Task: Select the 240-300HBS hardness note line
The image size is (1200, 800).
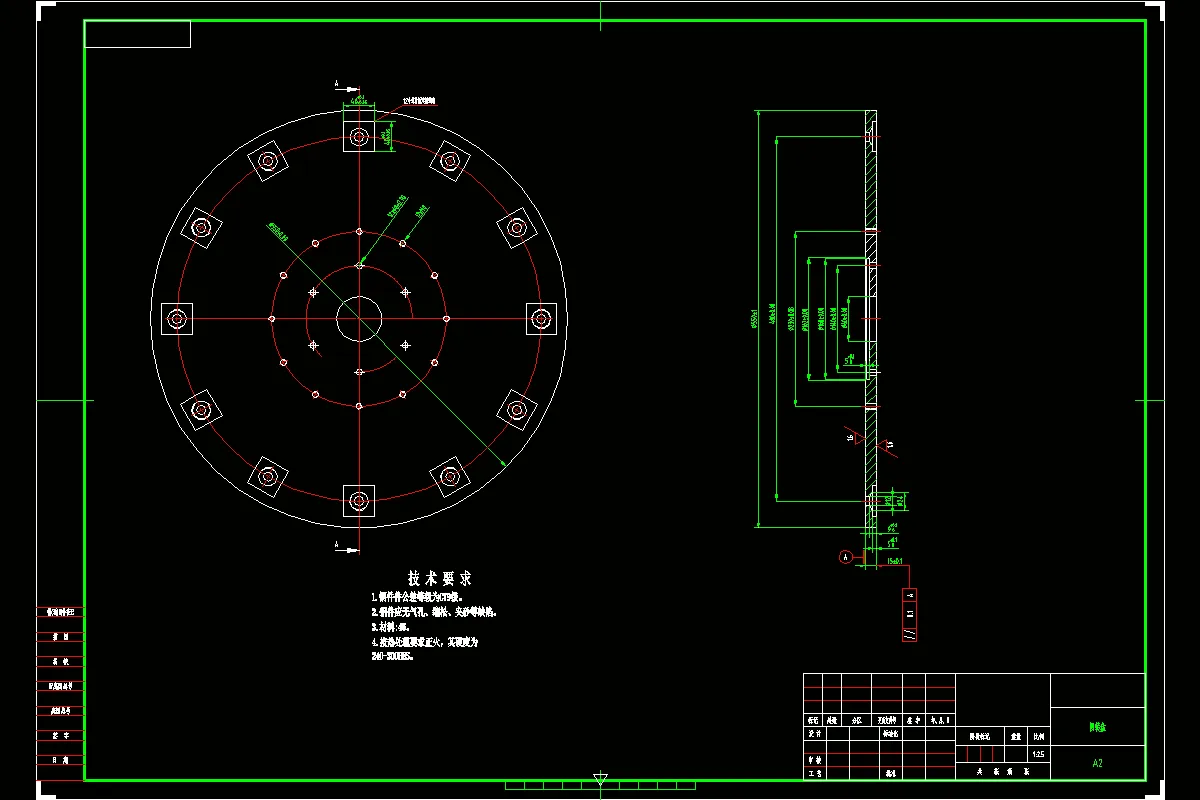Action: pos(392,658)
